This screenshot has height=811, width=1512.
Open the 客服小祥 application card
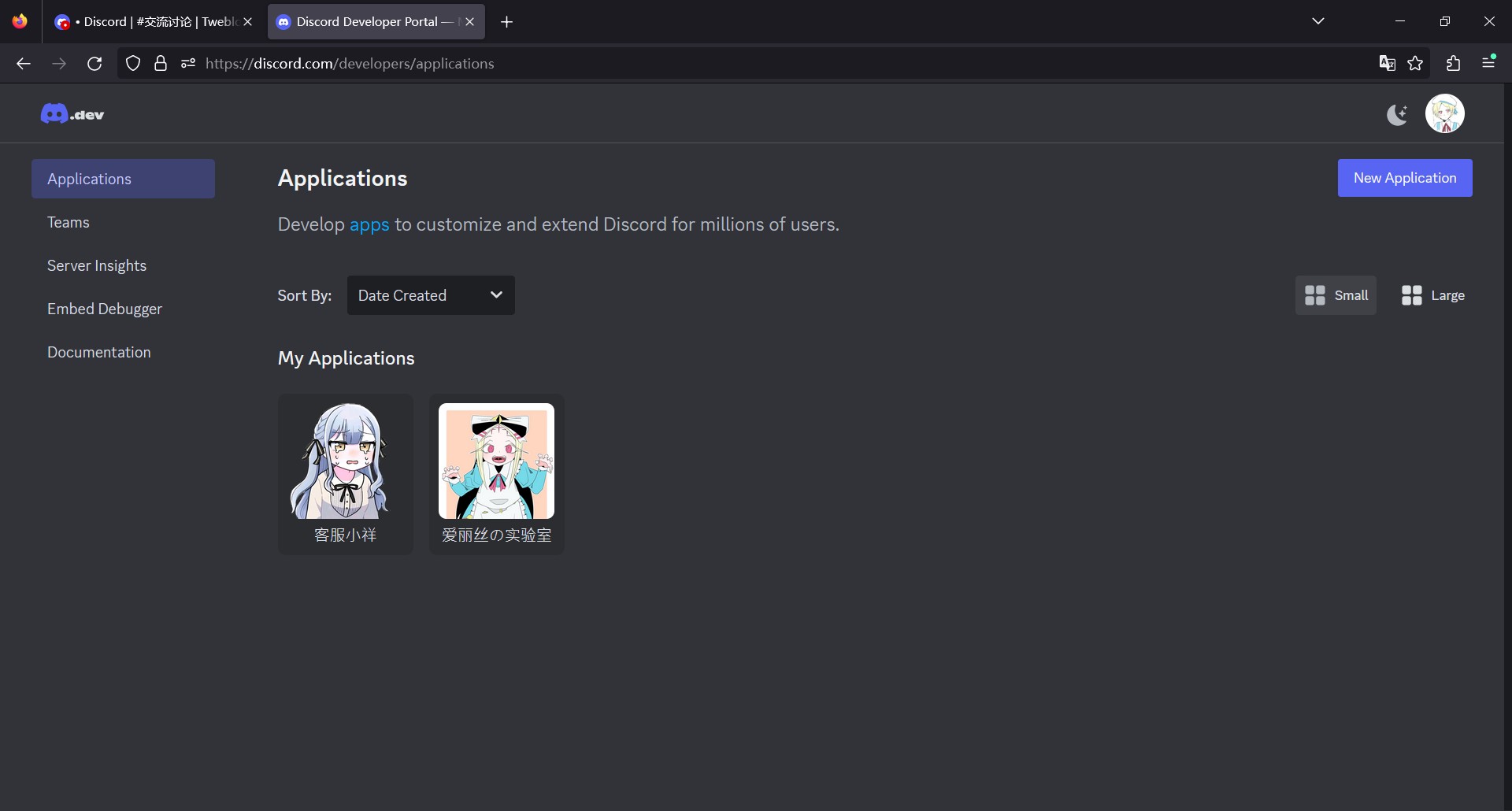345,474
